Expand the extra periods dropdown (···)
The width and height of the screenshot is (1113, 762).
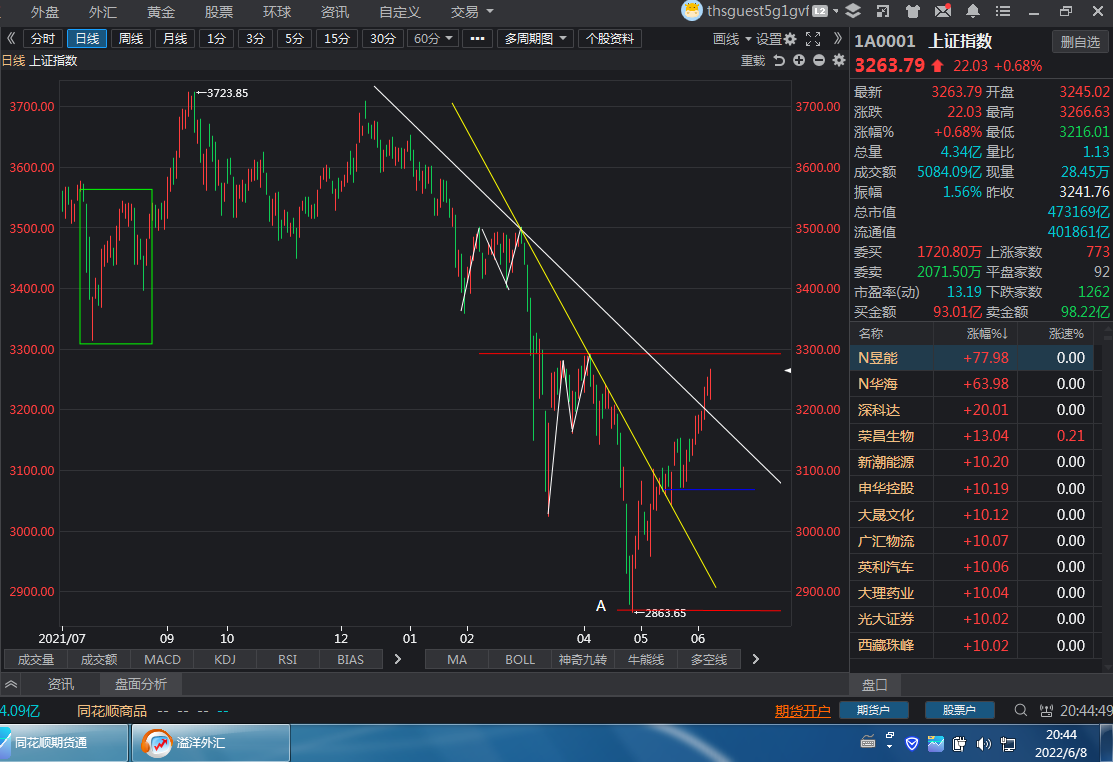[x=477, y=38]
